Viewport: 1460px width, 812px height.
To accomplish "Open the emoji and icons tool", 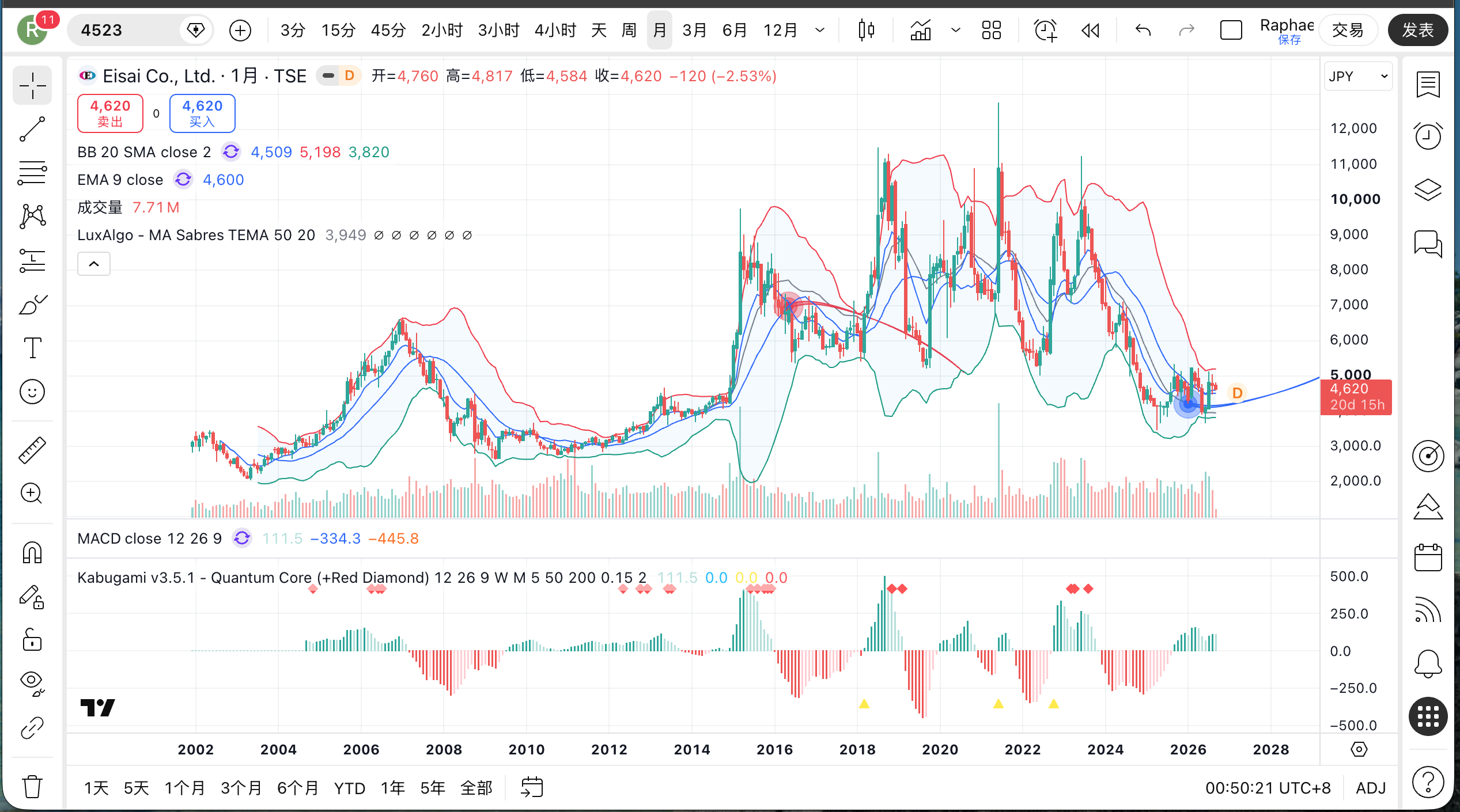I will point(32,392).
